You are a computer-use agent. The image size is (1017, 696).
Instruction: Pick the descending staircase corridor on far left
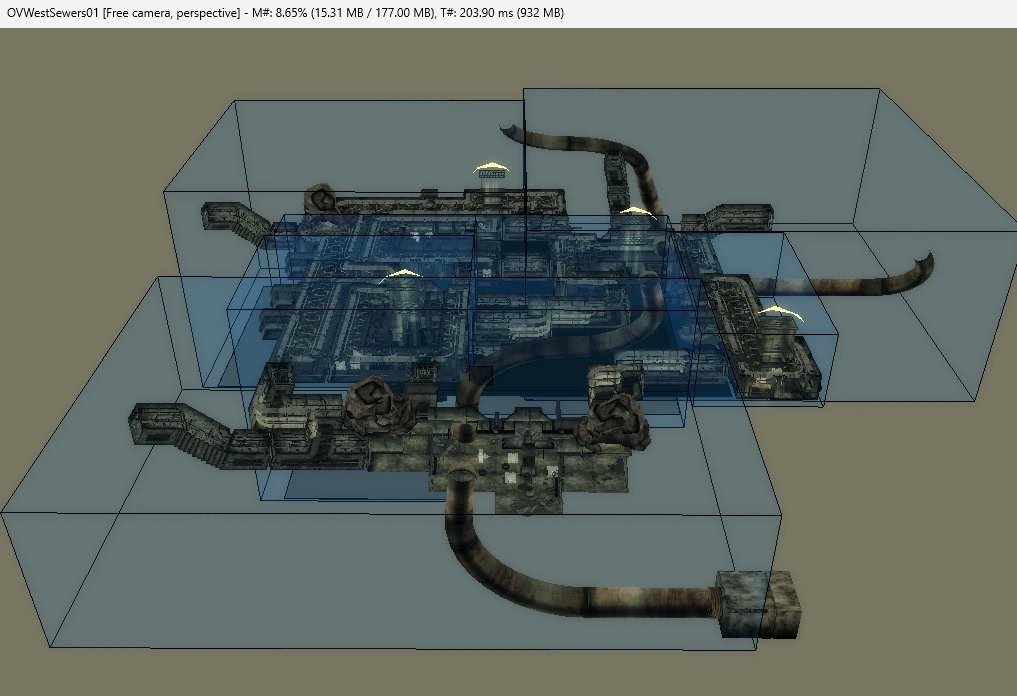click(180, 431)
